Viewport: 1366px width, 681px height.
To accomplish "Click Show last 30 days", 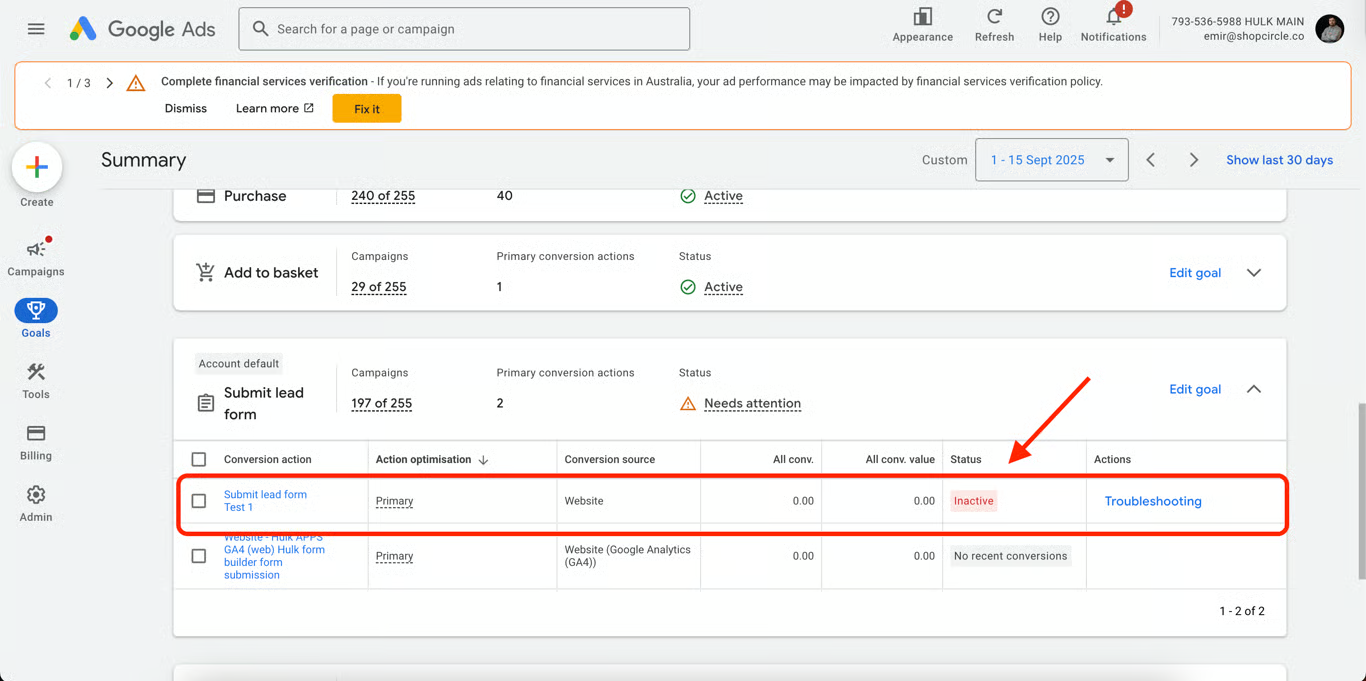I will tap(1279, 160).
